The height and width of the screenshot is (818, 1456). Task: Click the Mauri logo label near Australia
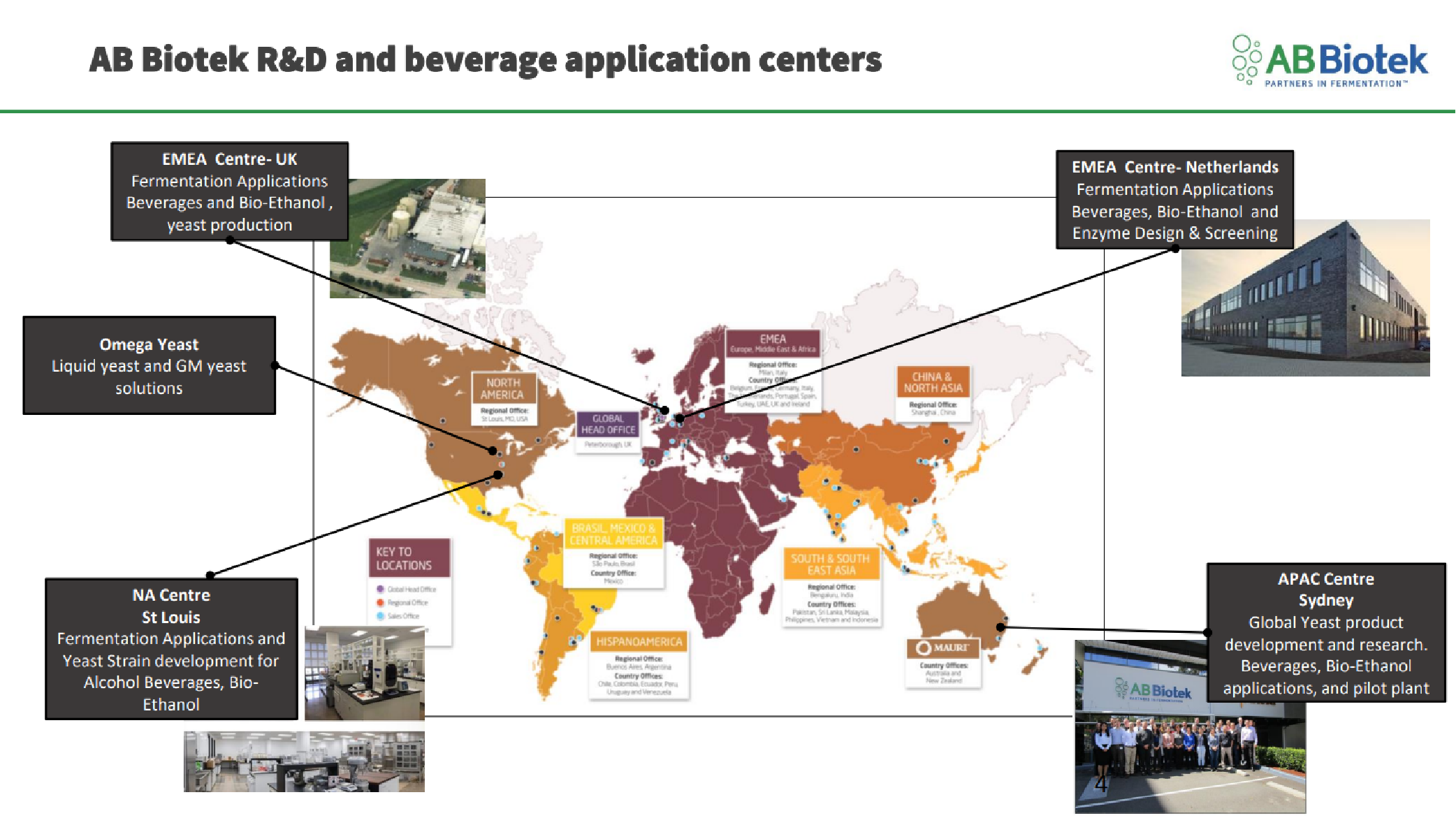(x=942, y=648)
